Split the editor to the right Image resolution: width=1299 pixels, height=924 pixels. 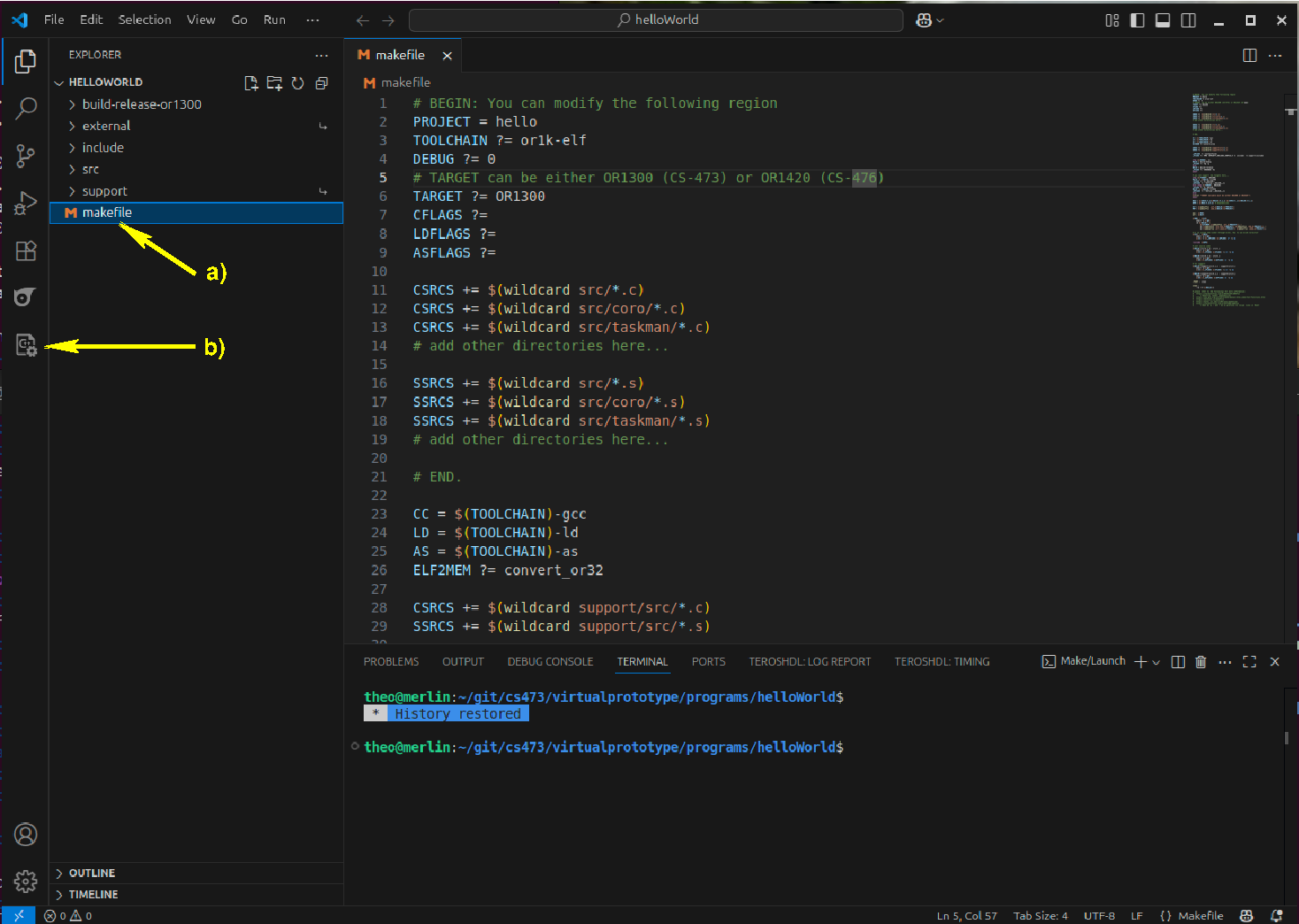point(1249,55)
